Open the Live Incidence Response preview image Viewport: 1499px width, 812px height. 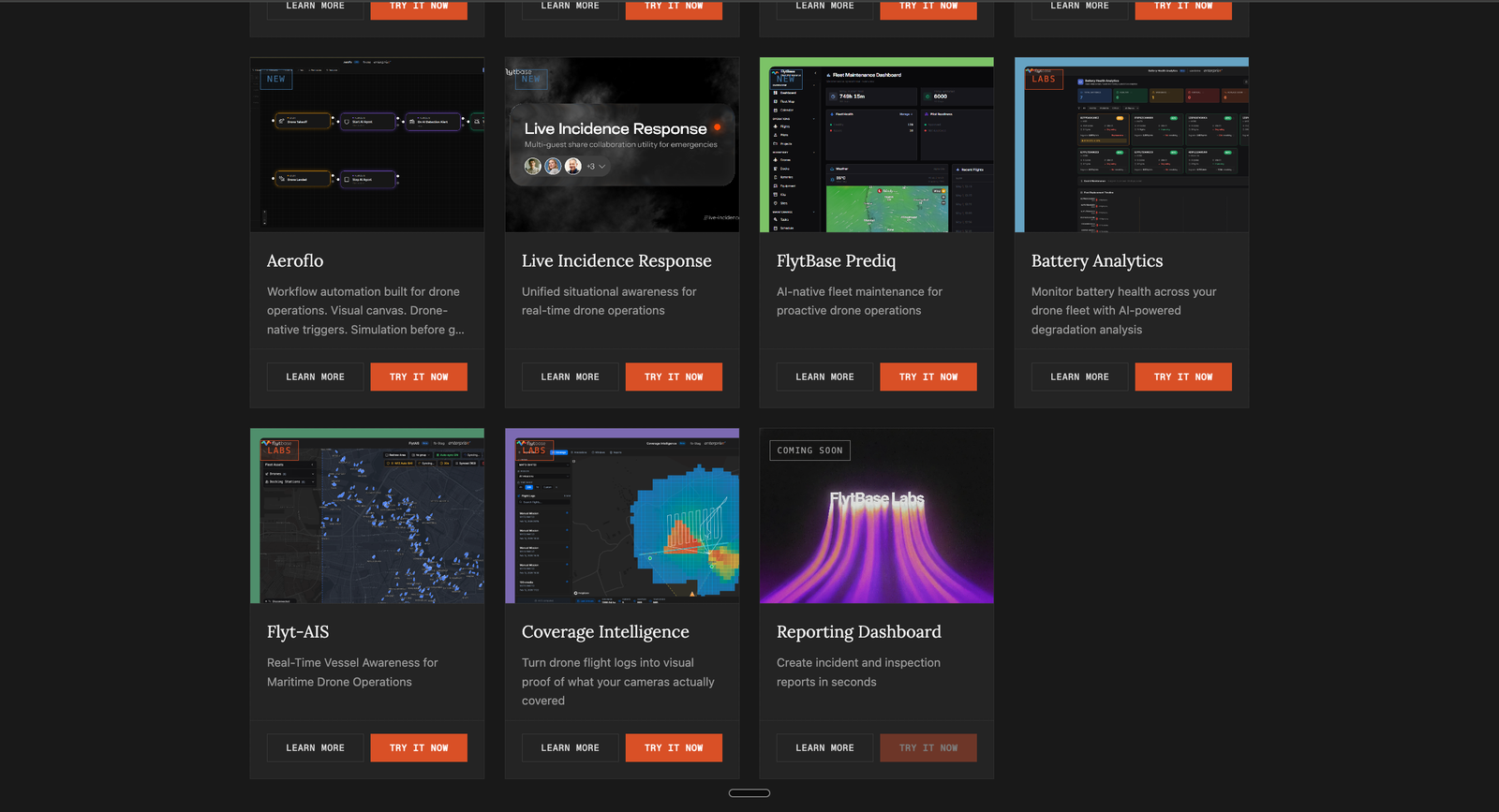(622, 145)
